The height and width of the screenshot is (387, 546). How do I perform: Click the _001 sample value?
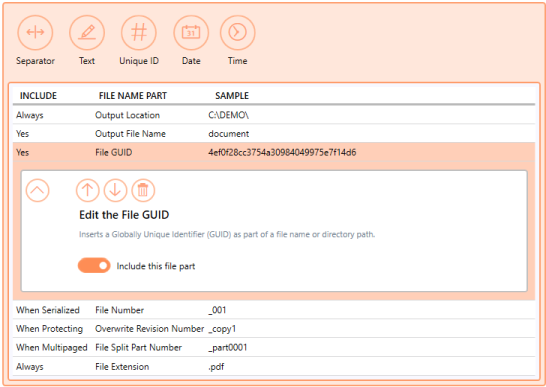coord(217,310)
